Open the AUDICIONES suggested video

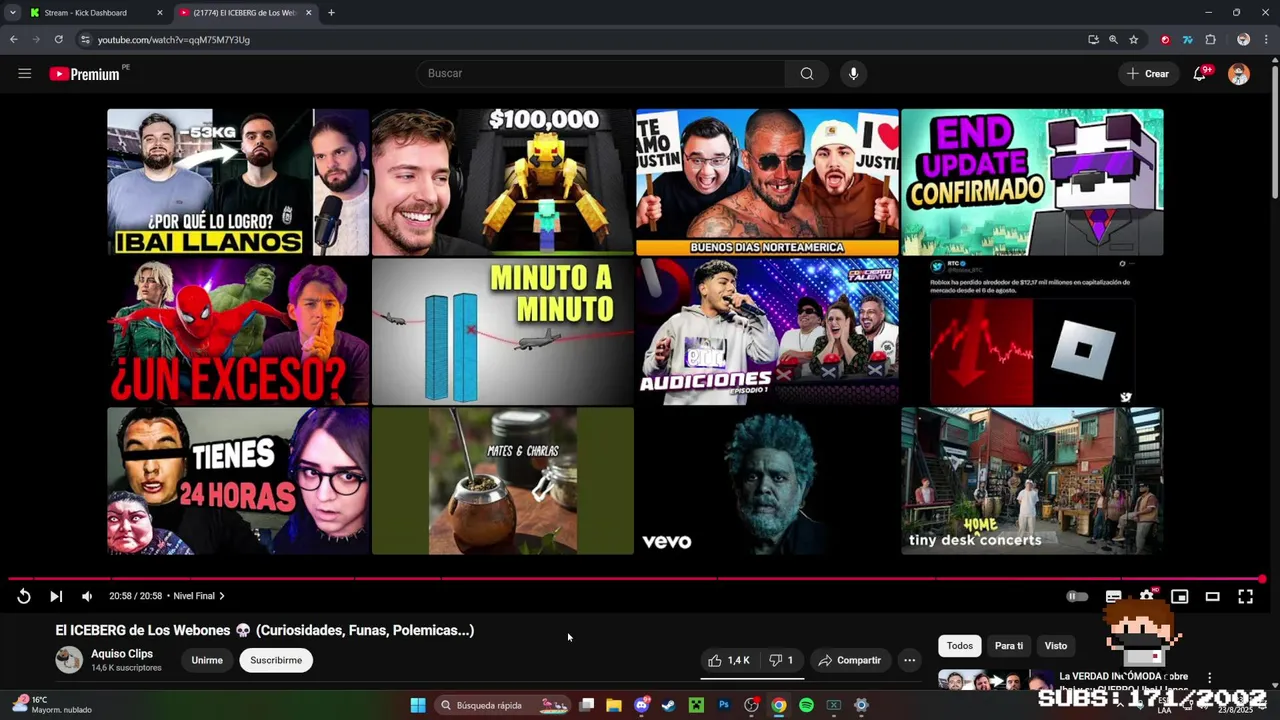pyautogui.click(x=767, y=331)
